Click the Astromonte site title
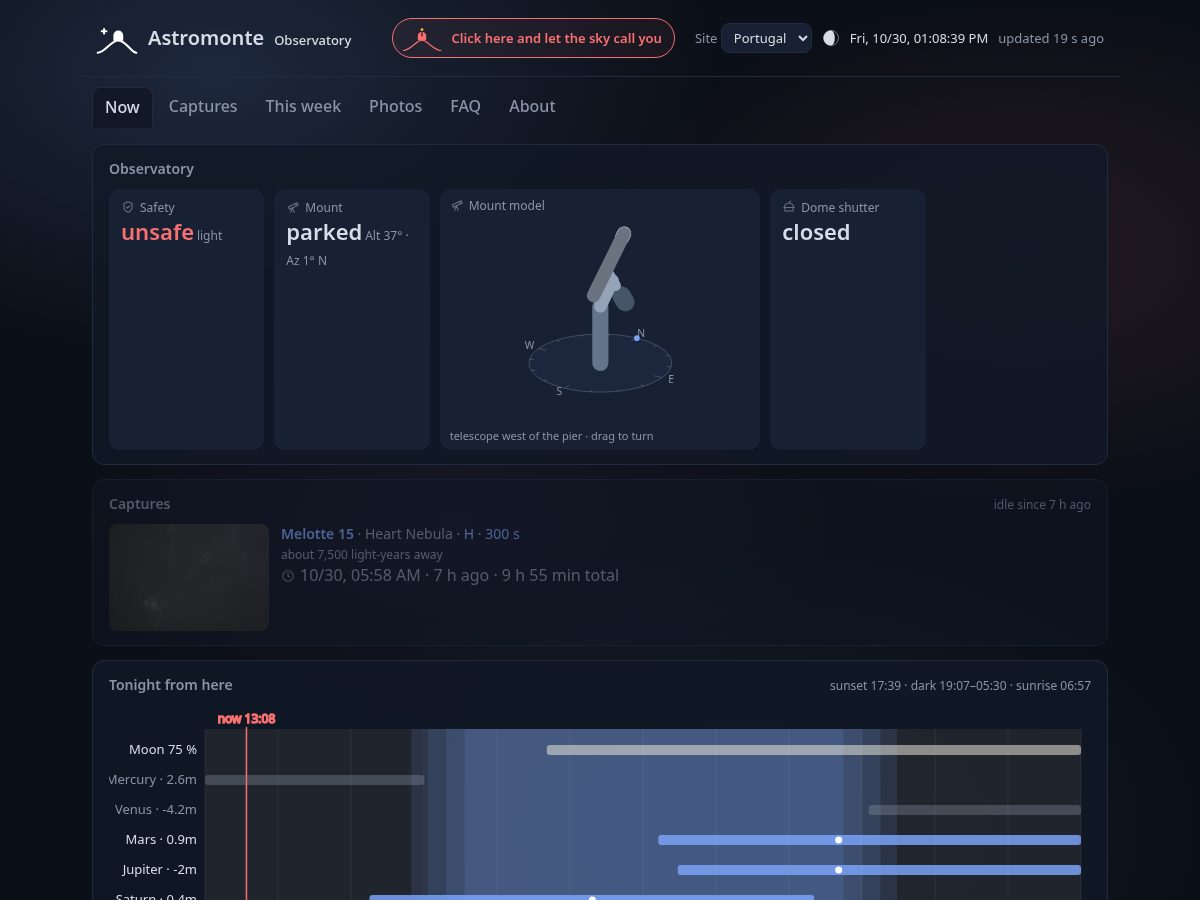Viewport: 1200px width, 900px height. 206,38
